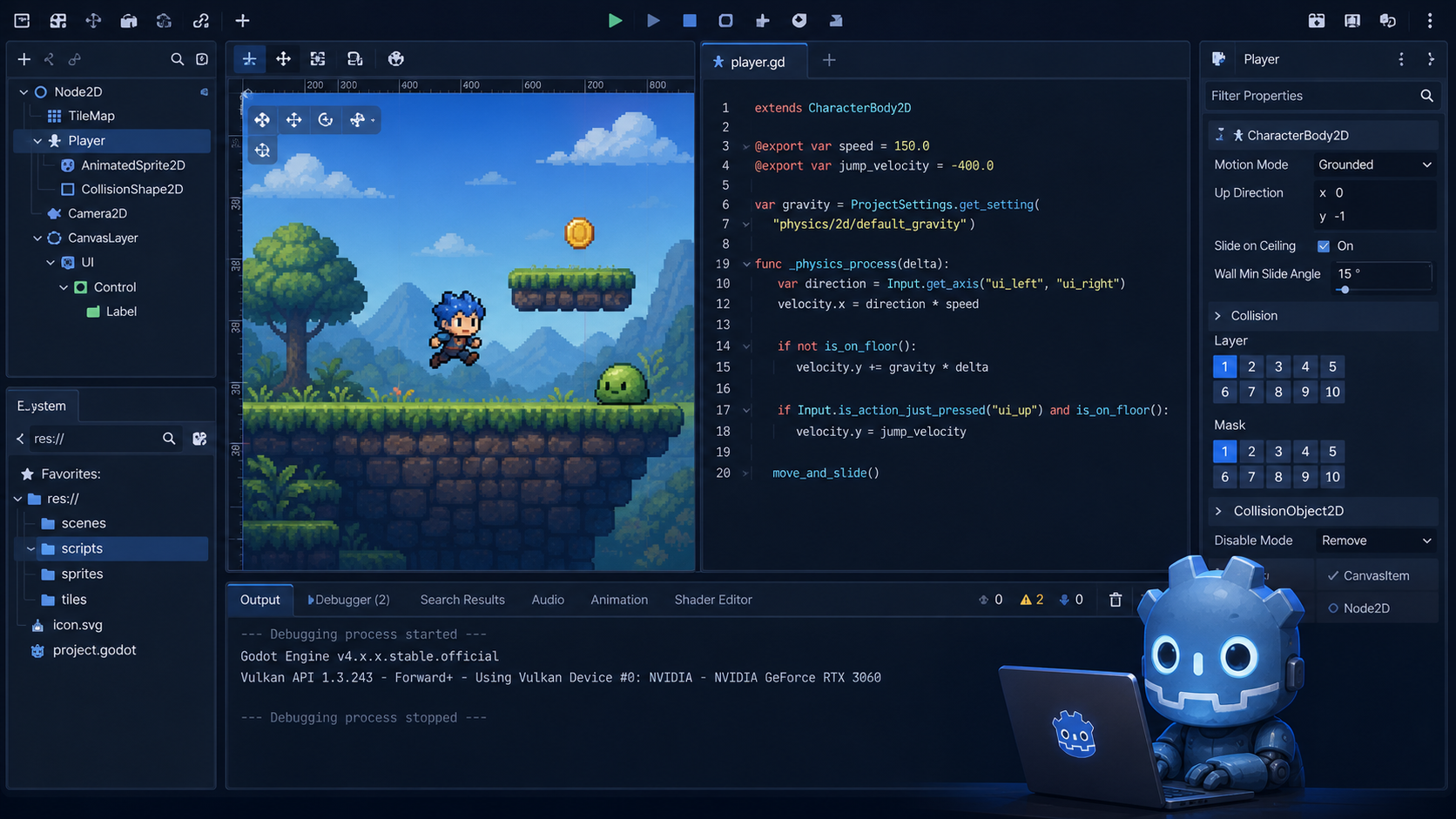The width and height of the screenshot is (1456, 819).
Task: Toggle collision Mask bit 5
Action: tap(1332, 451)
